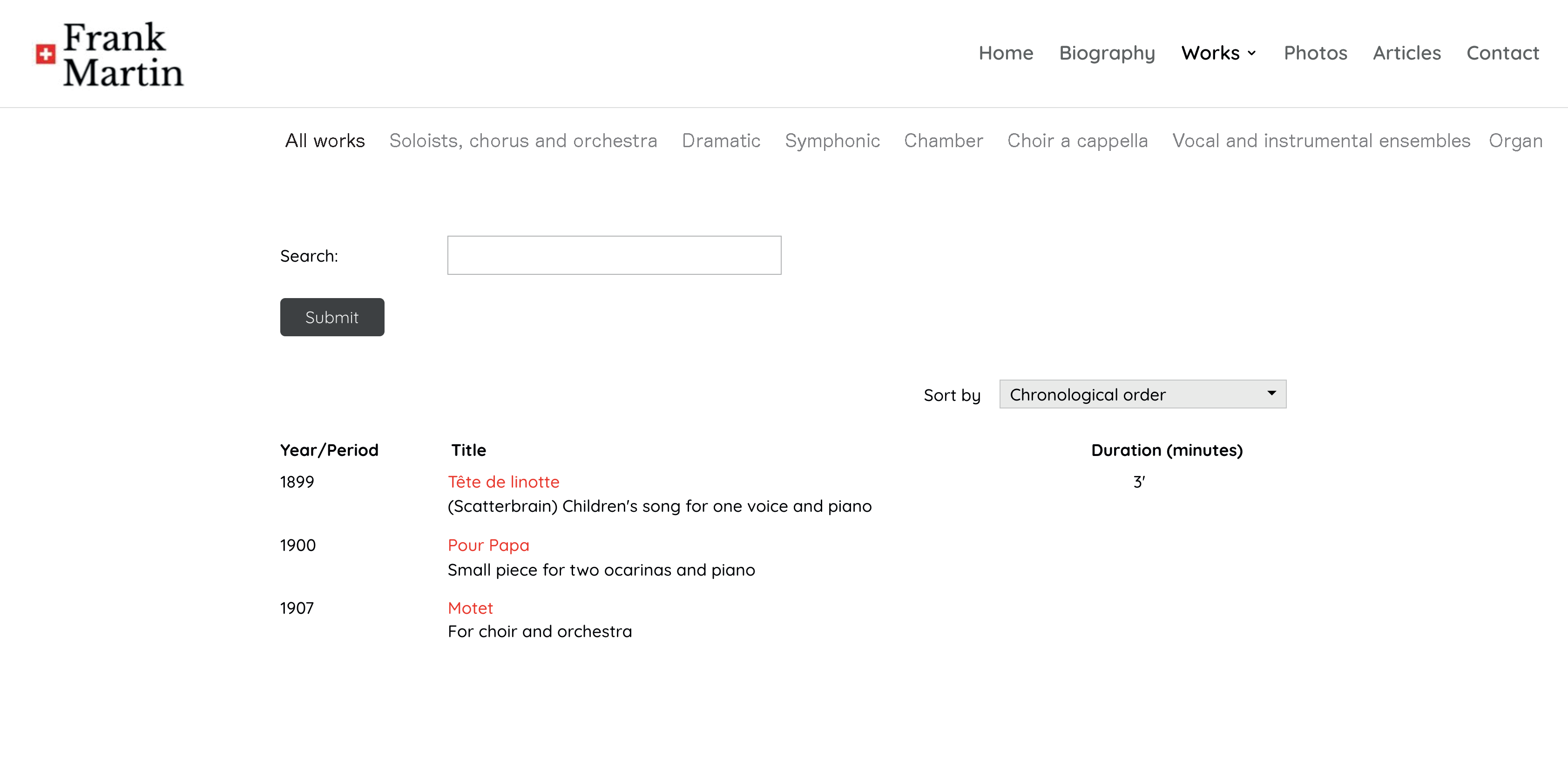This screenshot has width=1568, height=782.
Task: Click the 3' duration value
Action: (1139, 482)
